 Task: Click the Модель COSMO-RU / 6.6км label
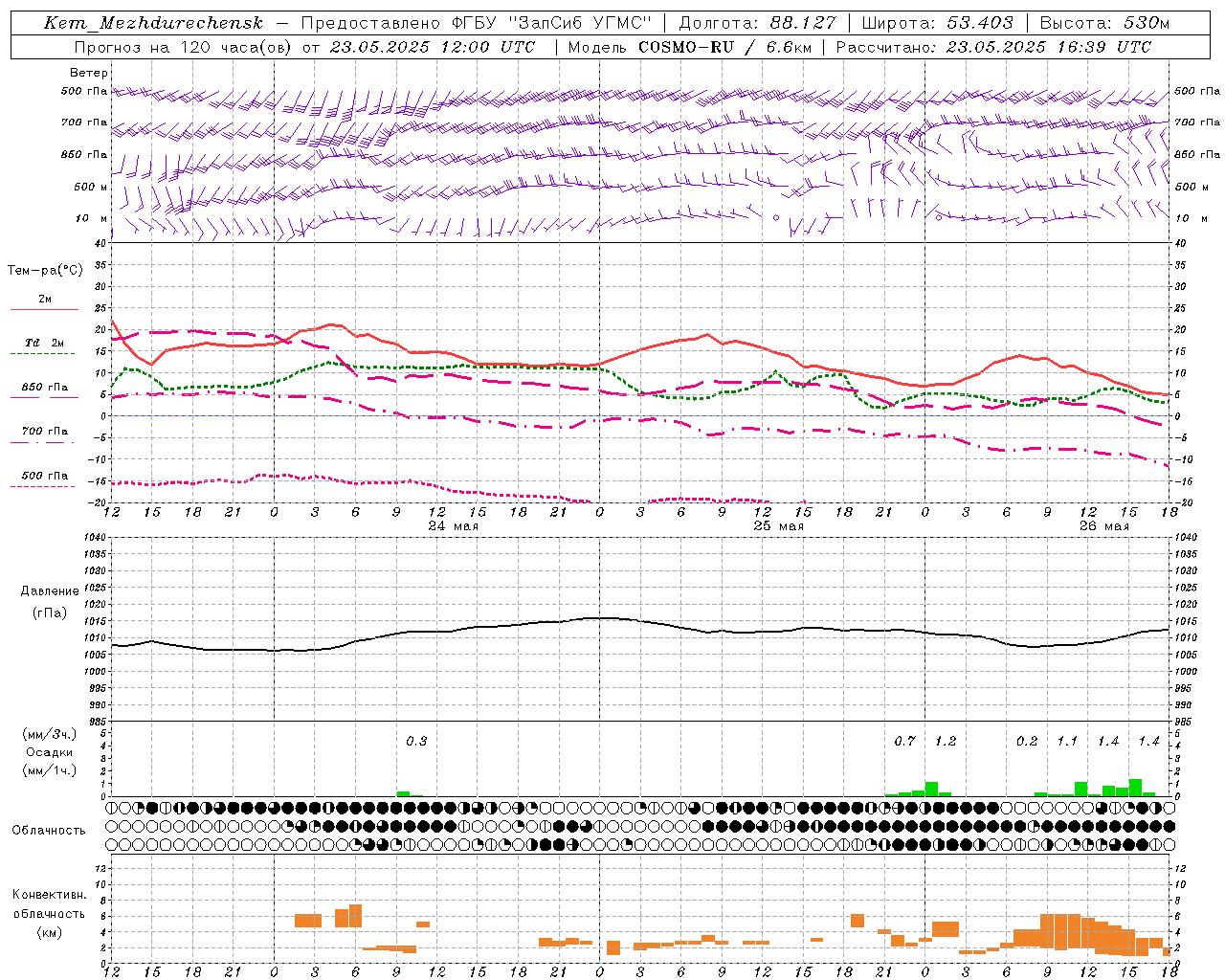[689, 47]
